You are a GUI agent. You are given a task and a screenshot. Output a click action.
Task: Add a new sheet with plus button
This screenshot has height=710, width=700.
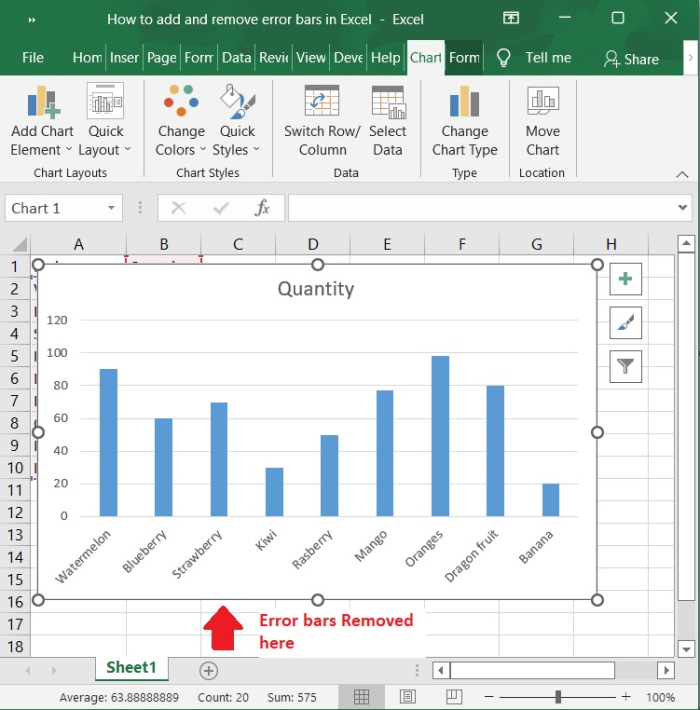[x=208, y=671]
